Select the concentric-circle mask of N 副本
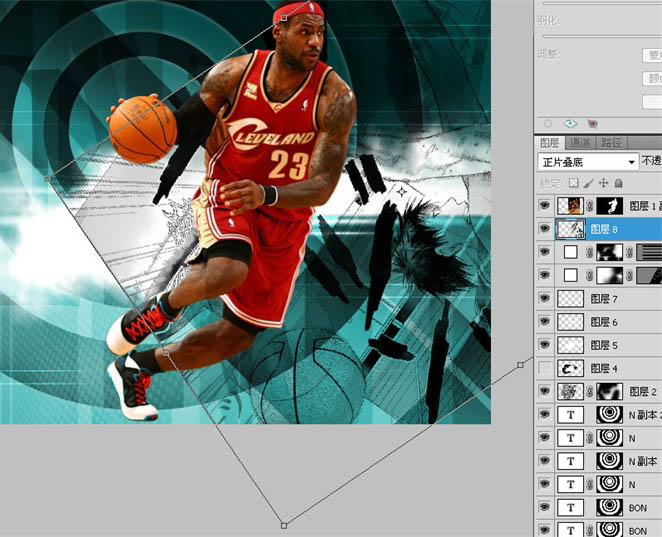Image resolution: width=662 pixels, height=537 pixels. [x=610, y=461]
